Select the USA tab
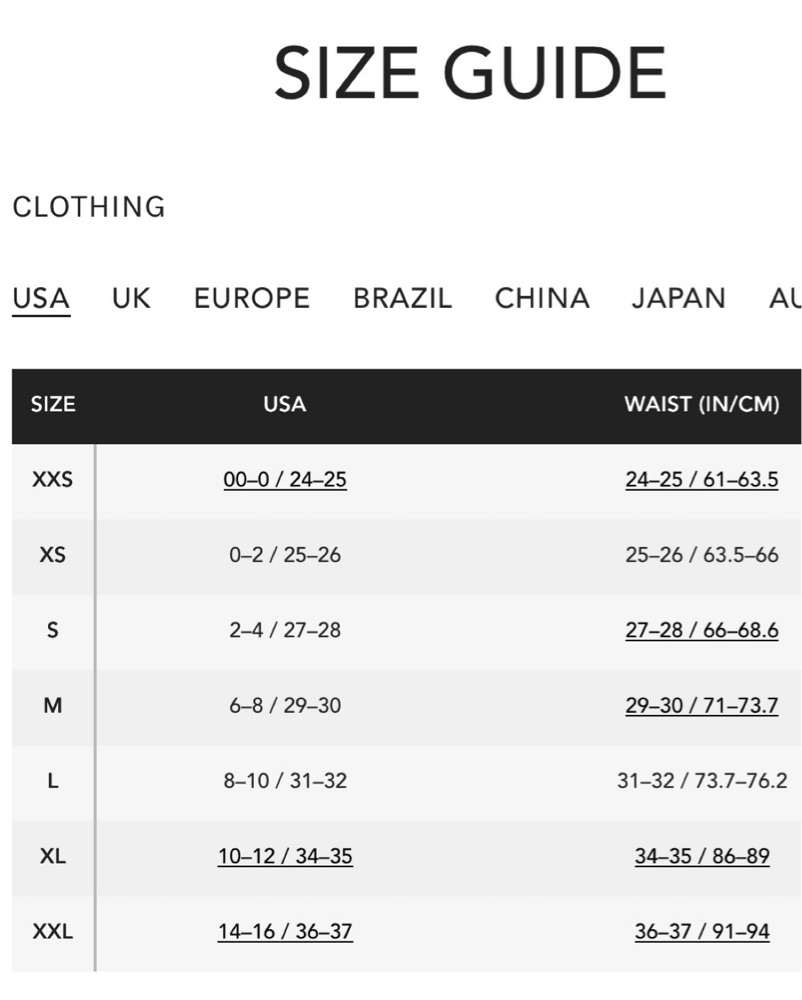This screenshot has width=802, height=1000. [x=41, y=298]
